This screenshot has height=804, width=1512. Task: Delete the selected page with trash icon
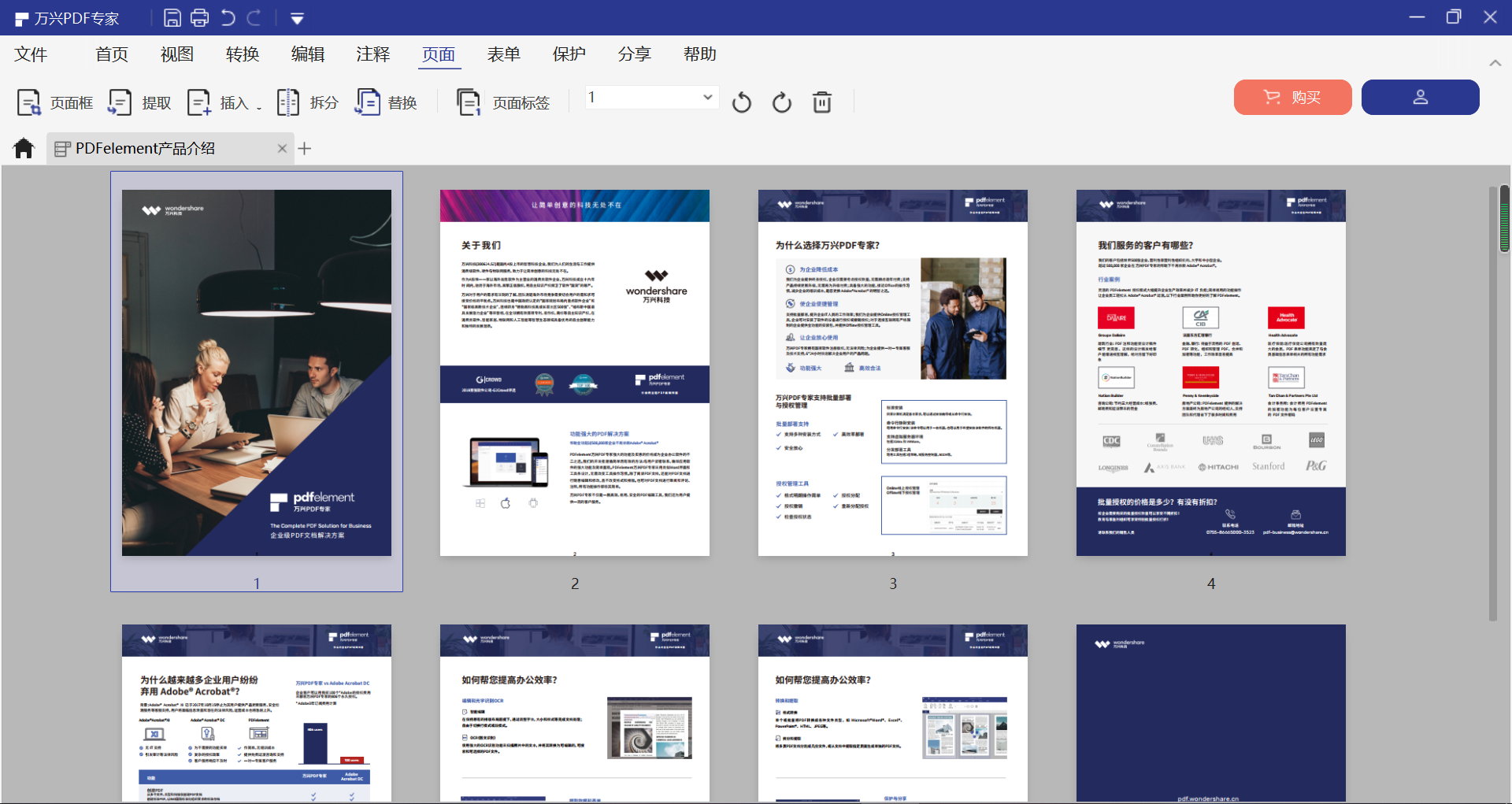[821, 102]
